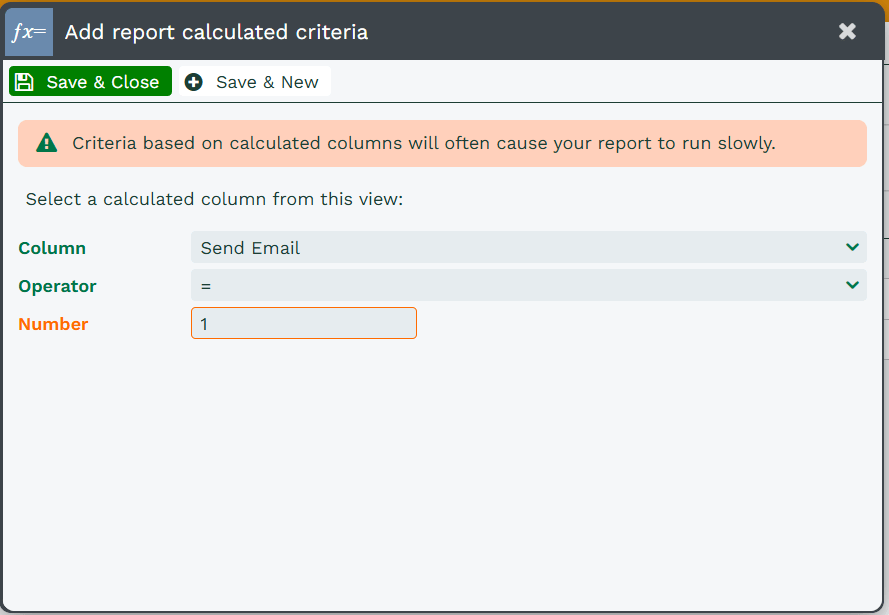Image resolution: width=889 pixels, height=615 pixels.
Task: Click the warning triangle icon in banner
Action: [x=46, y=143]
